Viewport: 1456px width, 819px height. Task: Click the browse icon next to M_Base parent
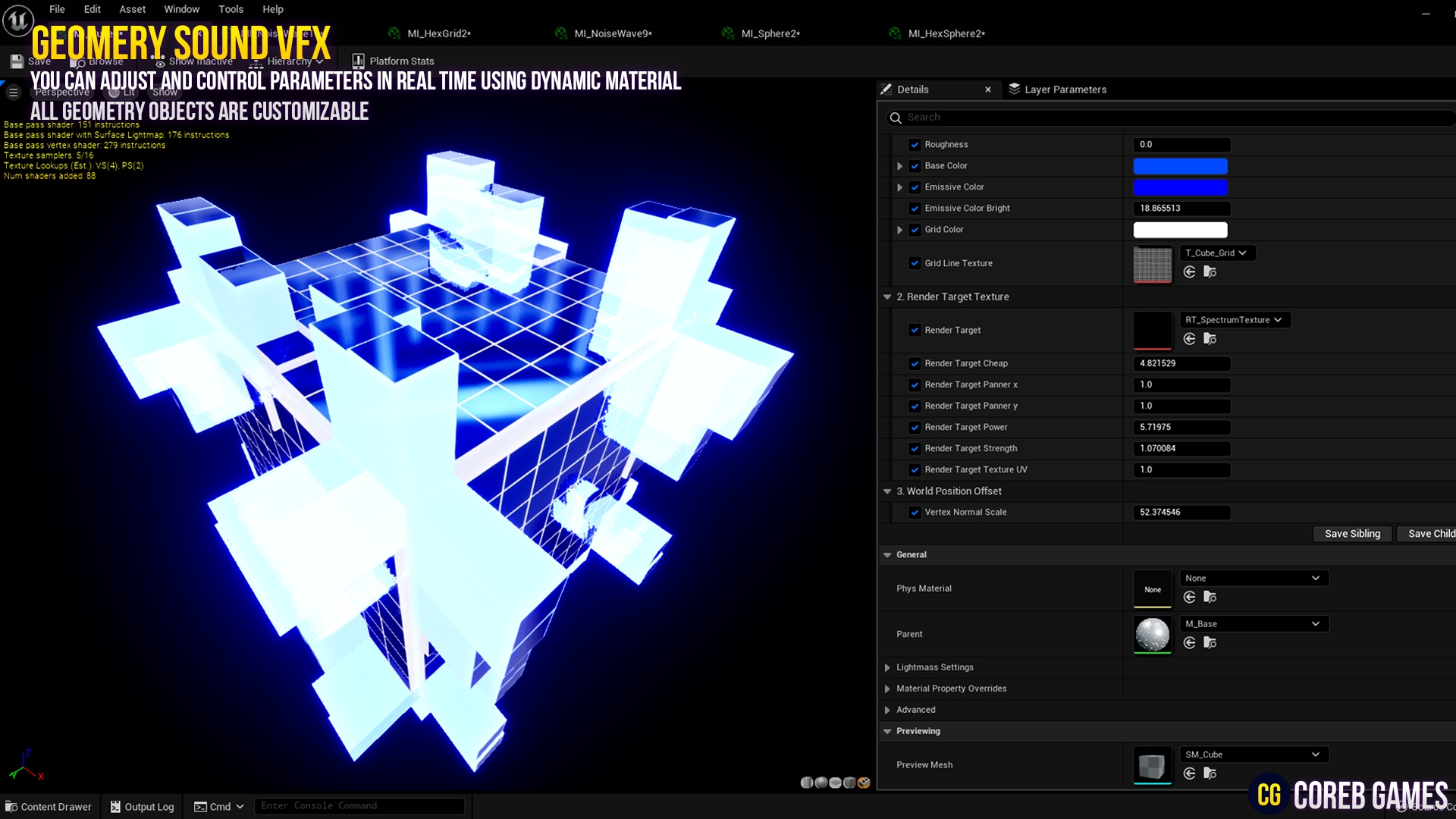[1210, 642]
